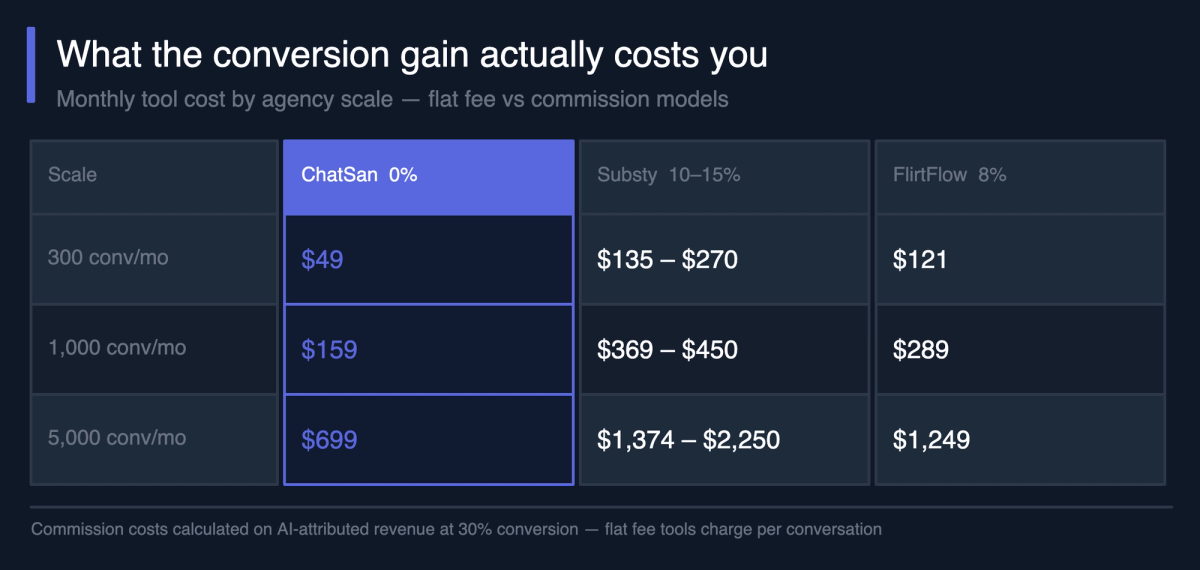Image resolution: width=1200 pixels, height=570 pixels.
Task: Select the Monthly tool cost subtitle
Action: tap(392, 99)
